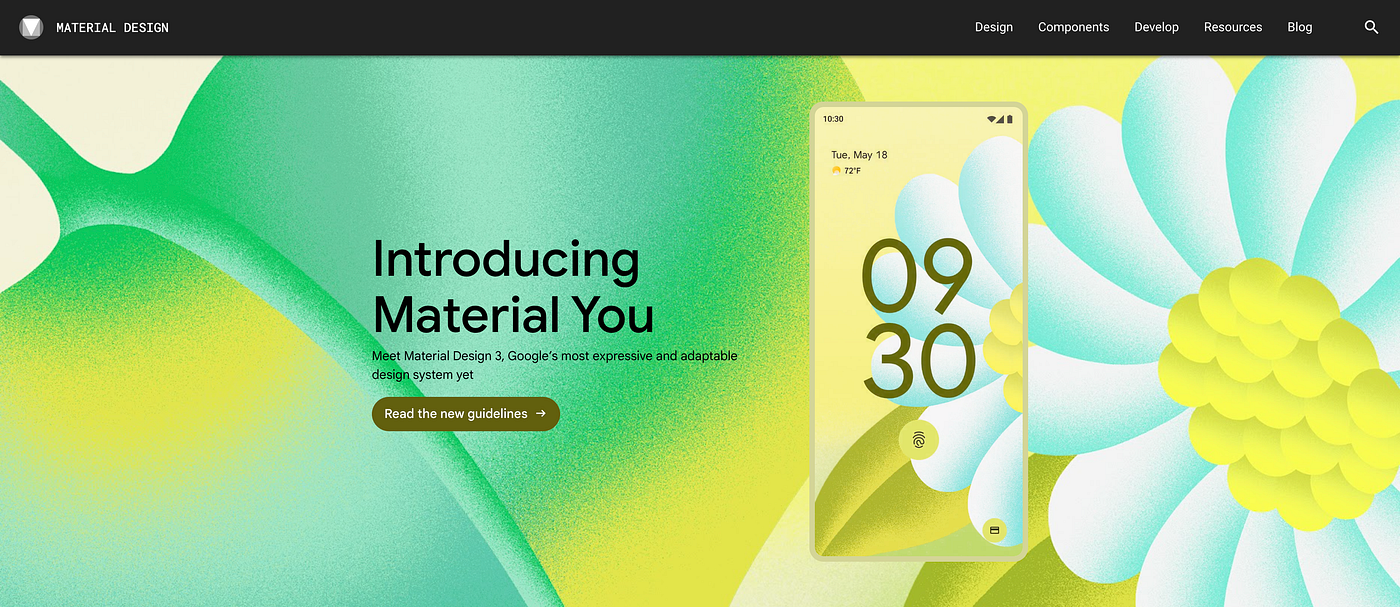
Task: Click the Meet Material Design 3 subtitle
Action: pyautogui.click(x=555, y=365)
